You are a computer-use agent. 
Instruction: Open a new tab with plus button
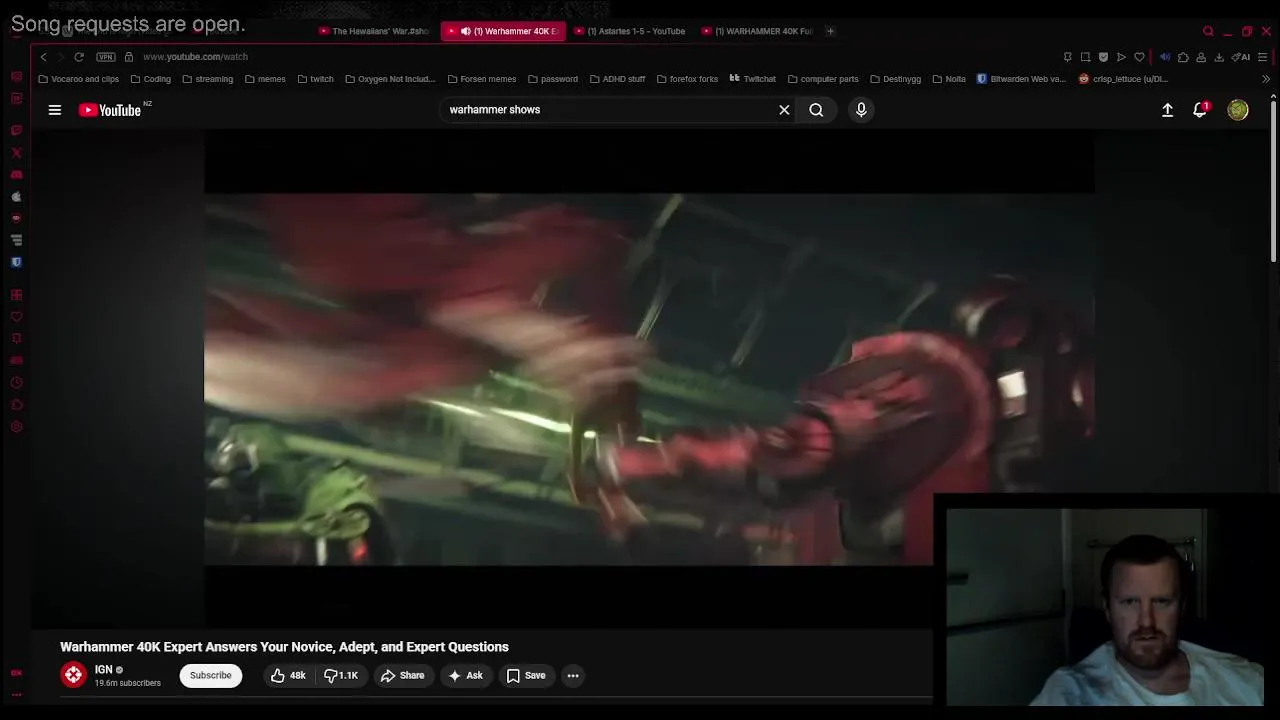click(x=830, y=31)
